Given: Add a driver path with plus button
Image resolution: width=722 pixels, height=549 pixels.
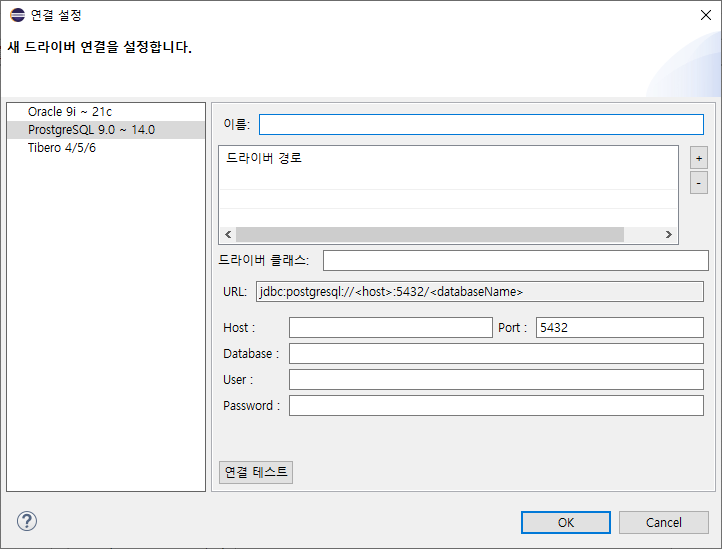Looking at the screenshot, I should click(x=699, y=158).
